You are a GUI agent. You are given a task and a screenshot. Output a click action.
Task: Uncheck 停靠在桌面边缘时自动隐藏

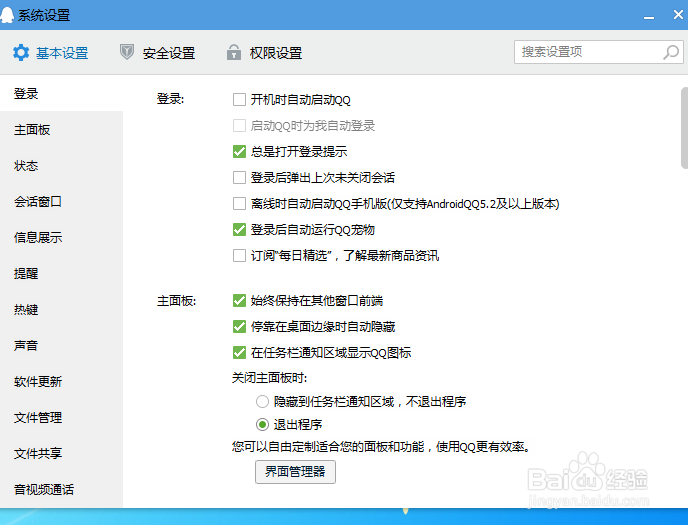239,326
